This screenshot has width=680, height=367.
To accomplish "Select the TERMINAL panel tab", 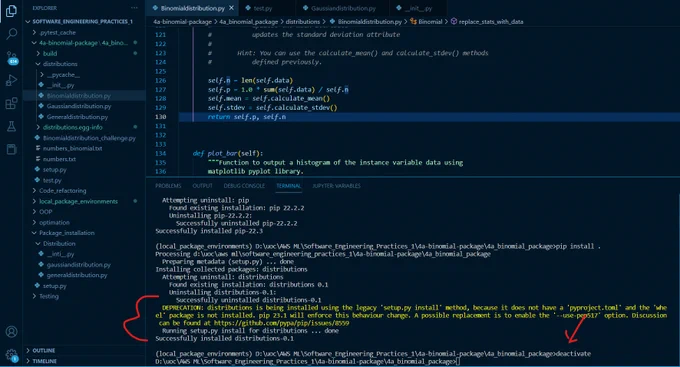I will pos(288,186).
